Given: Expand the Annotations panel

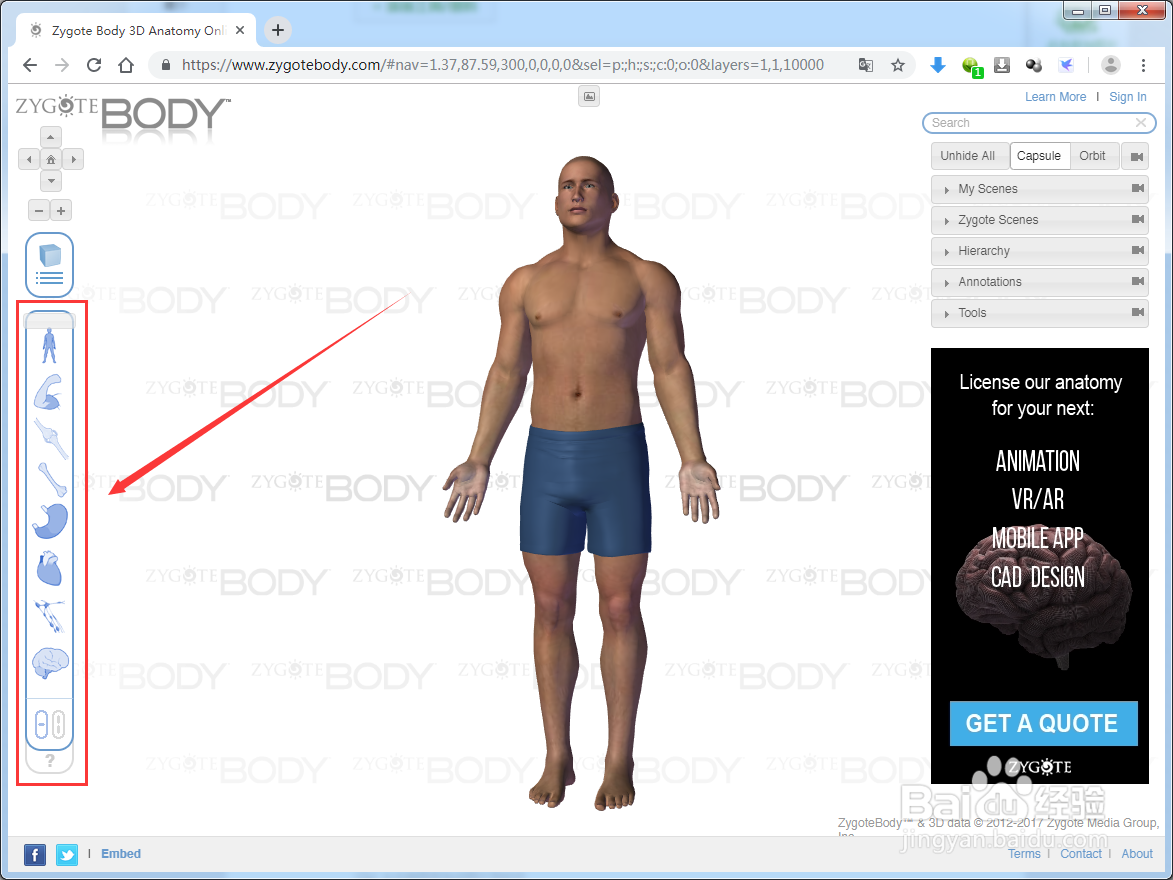Looking at the screenshot, I should (x=1040, y=282).
